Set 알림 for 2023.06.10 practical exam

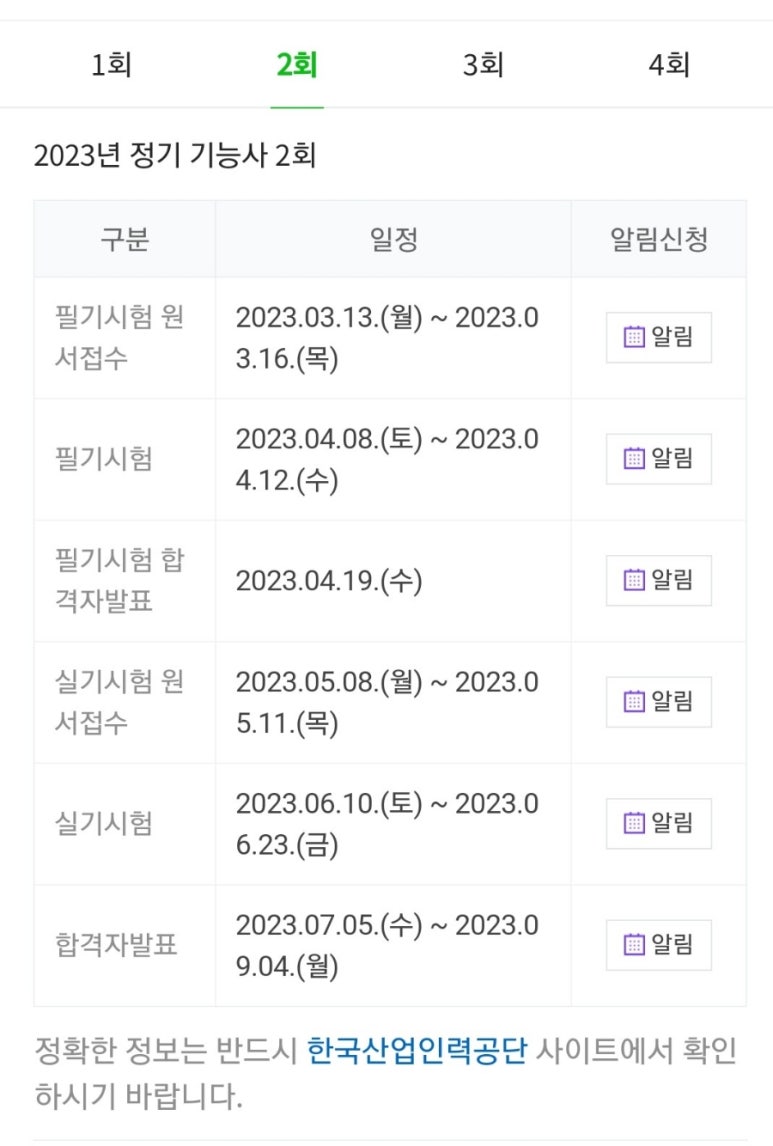tap(658, 823)
